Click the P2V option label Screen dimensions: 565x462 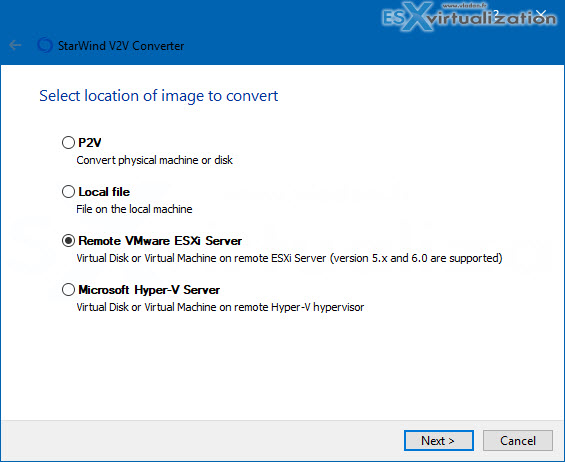coord(90,143)
